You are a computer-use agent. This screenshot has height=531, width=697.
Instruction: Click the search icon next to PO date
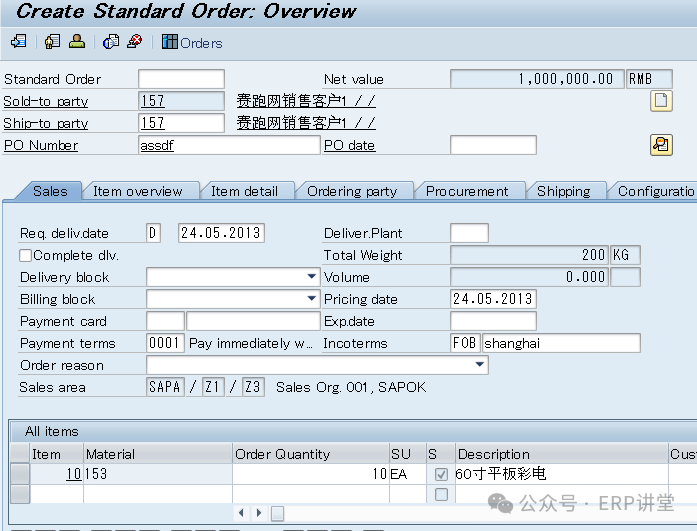point(660,145)
